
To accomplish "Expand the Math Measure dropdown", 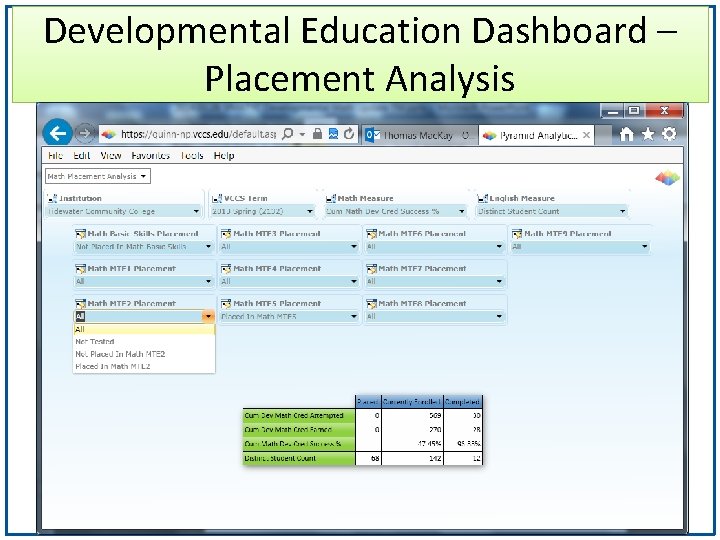I will 461,211.
